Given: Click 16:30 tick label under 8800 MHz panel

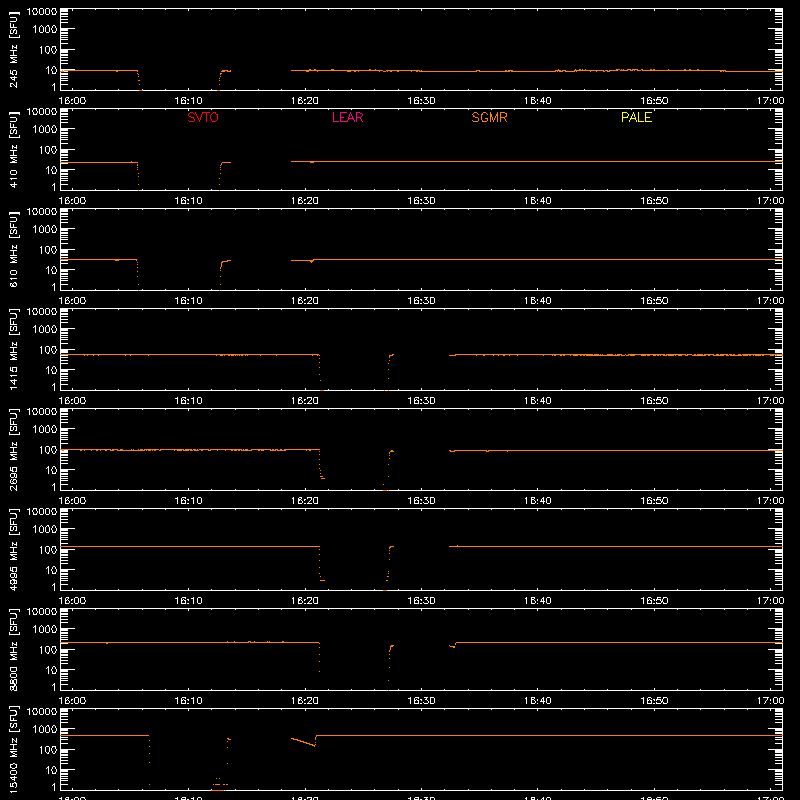Looking at the screenshot, I should click(x=421, y=701).
